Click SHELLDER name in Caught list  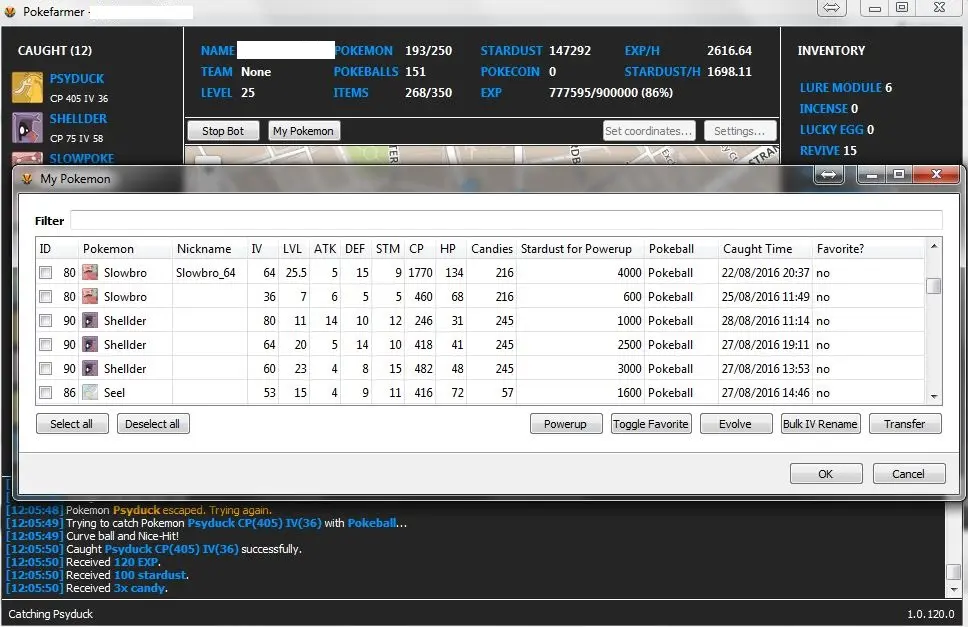click(x=78, y=118)
